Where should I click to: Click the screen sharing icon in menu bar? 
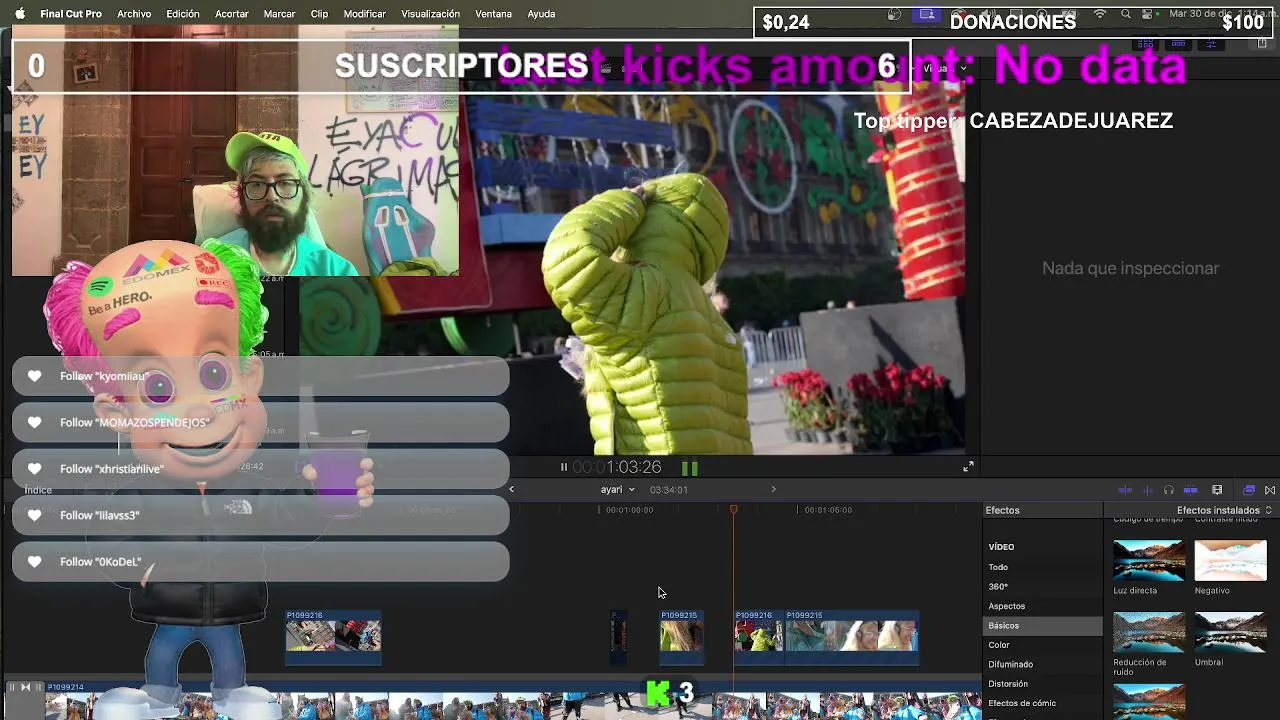pyautogui.click(x=927, y=14)
